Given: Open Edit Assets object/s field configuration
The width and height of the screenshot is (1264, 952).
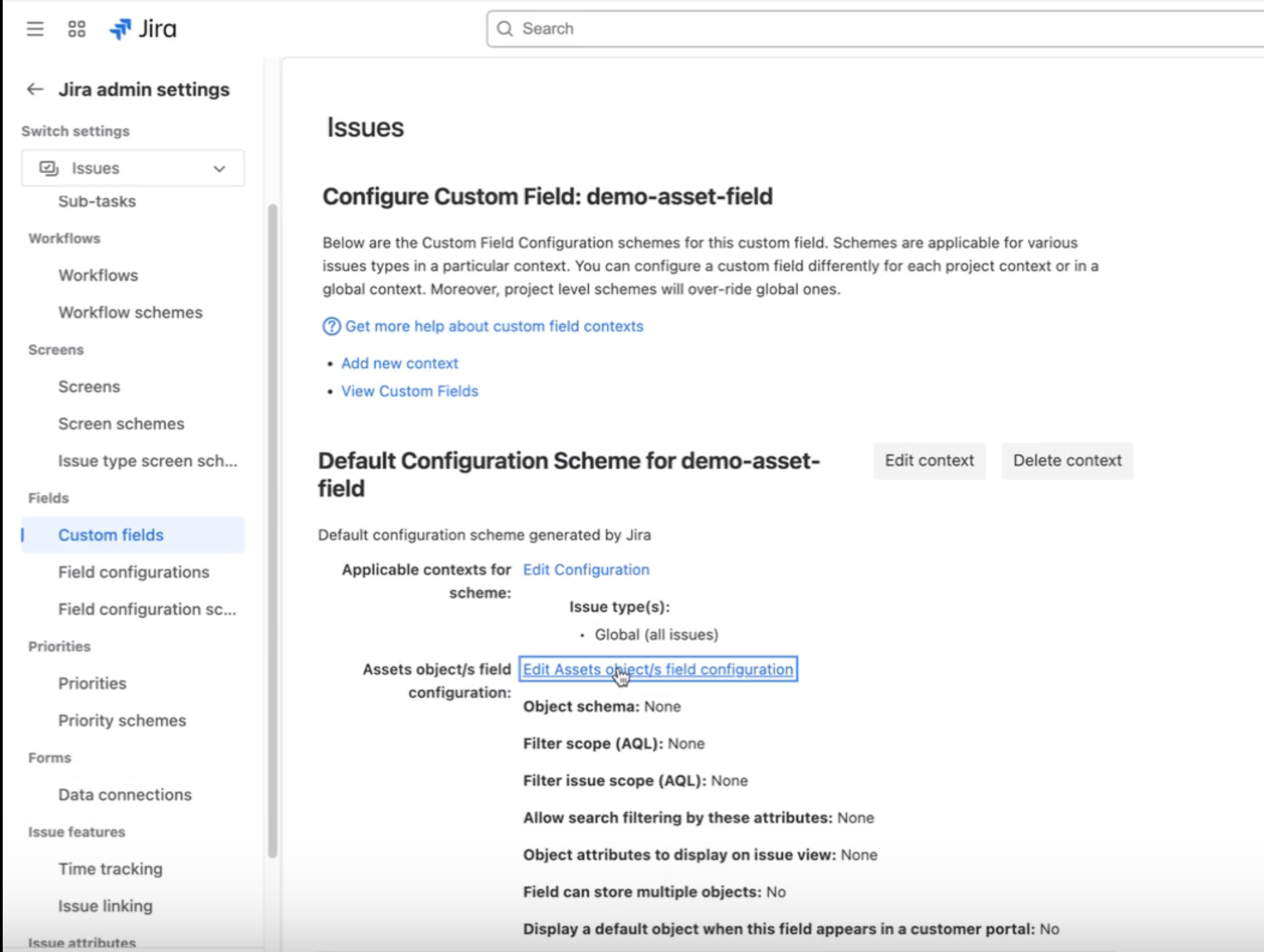Looking at the screenshot, I should point(657,669).
